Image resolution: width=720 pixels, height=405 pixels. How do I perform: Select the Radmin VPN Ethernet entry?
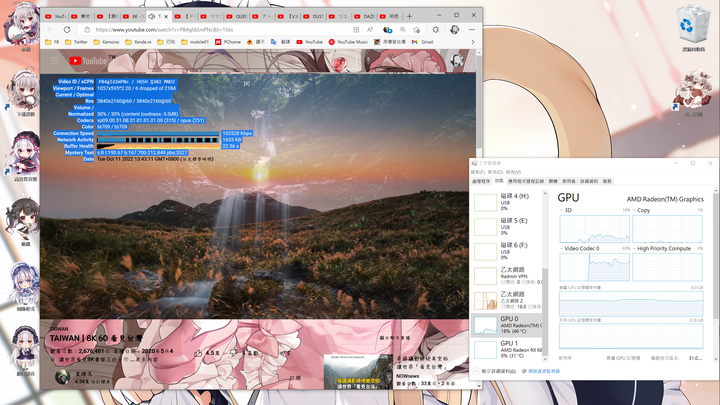point(507,276)
